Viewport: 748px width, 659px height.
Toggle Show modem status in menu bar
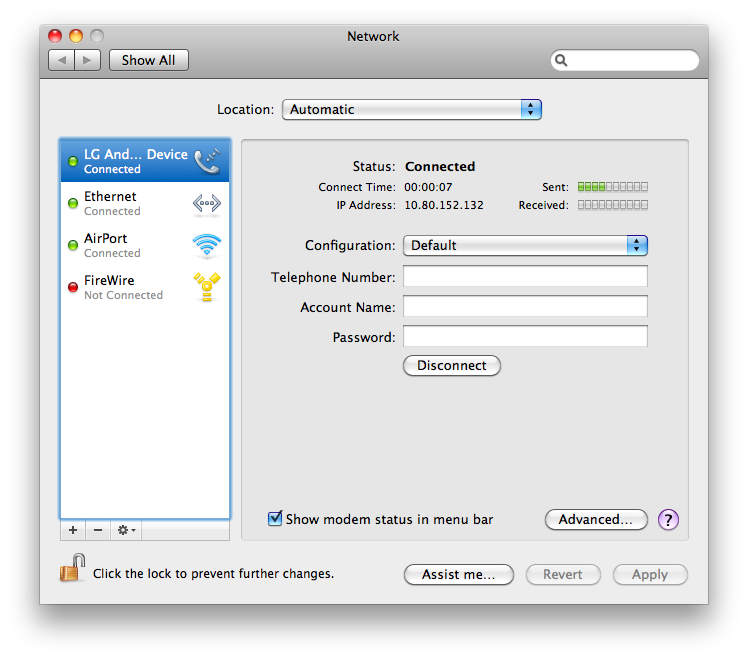(275, 519)
